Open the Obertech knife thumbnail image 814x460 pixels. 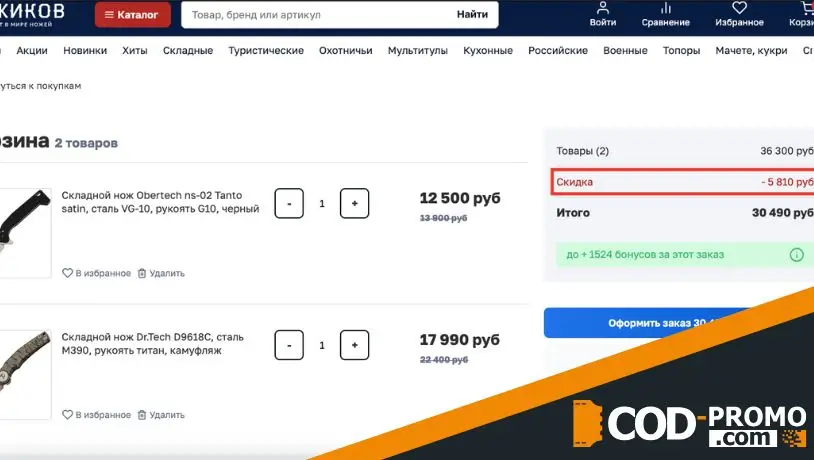coord(25,233)
